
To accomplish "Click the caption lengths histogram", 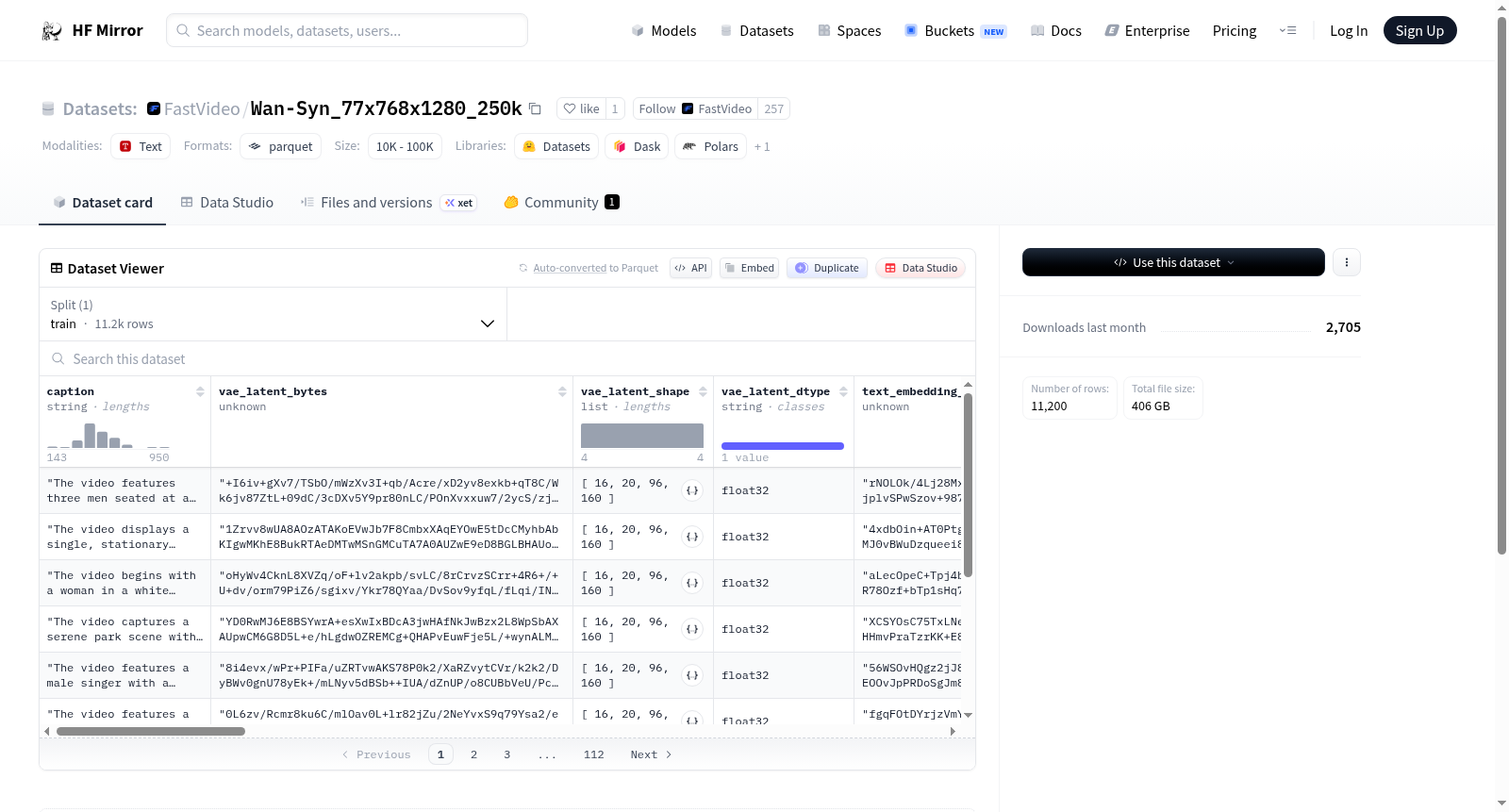I will tap(108, 436).
